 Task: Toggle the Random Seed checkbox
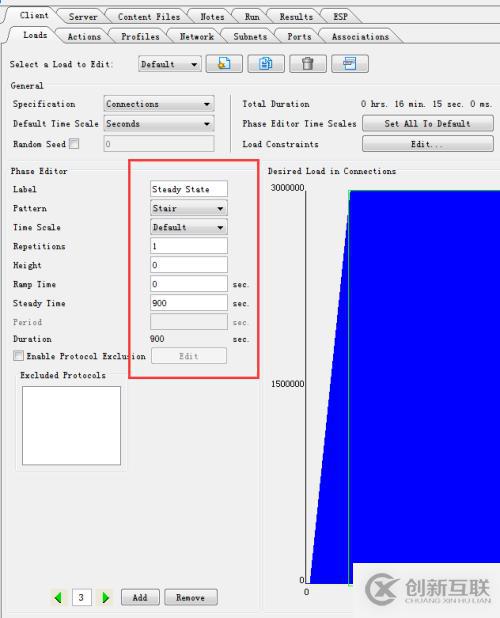[74, 144]
